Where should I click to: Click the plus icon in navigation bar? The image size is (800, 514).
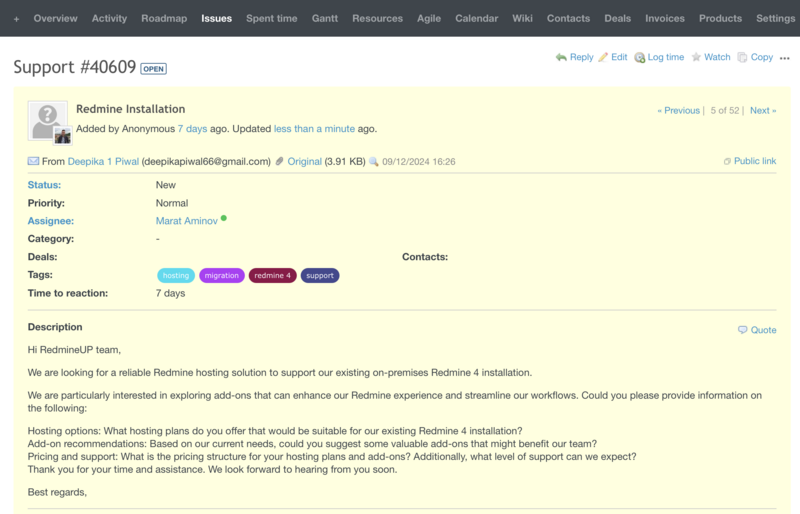coord(16,19)
